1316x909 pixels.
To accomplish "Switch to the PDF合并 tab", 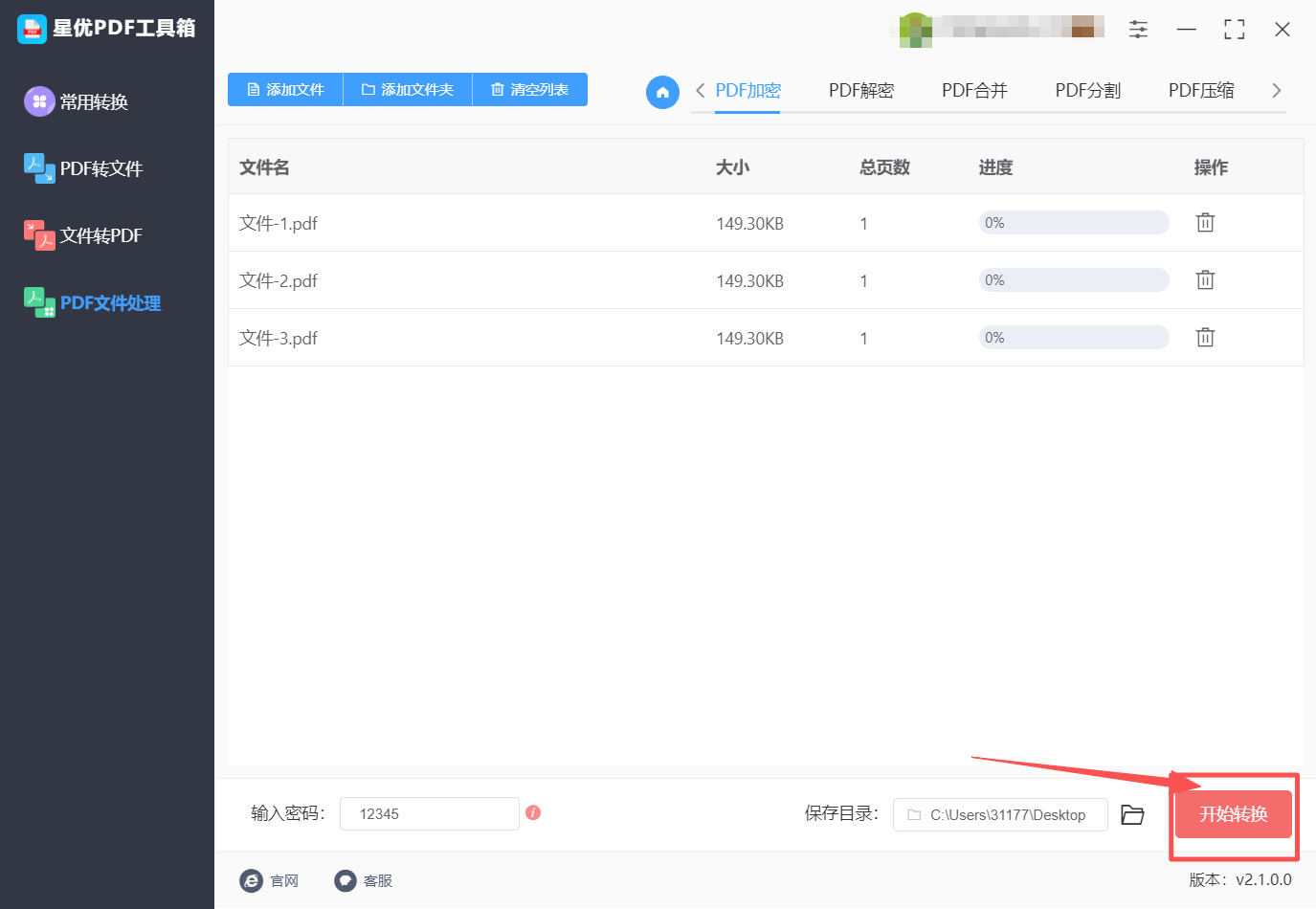I will click(x=974, y=91).
